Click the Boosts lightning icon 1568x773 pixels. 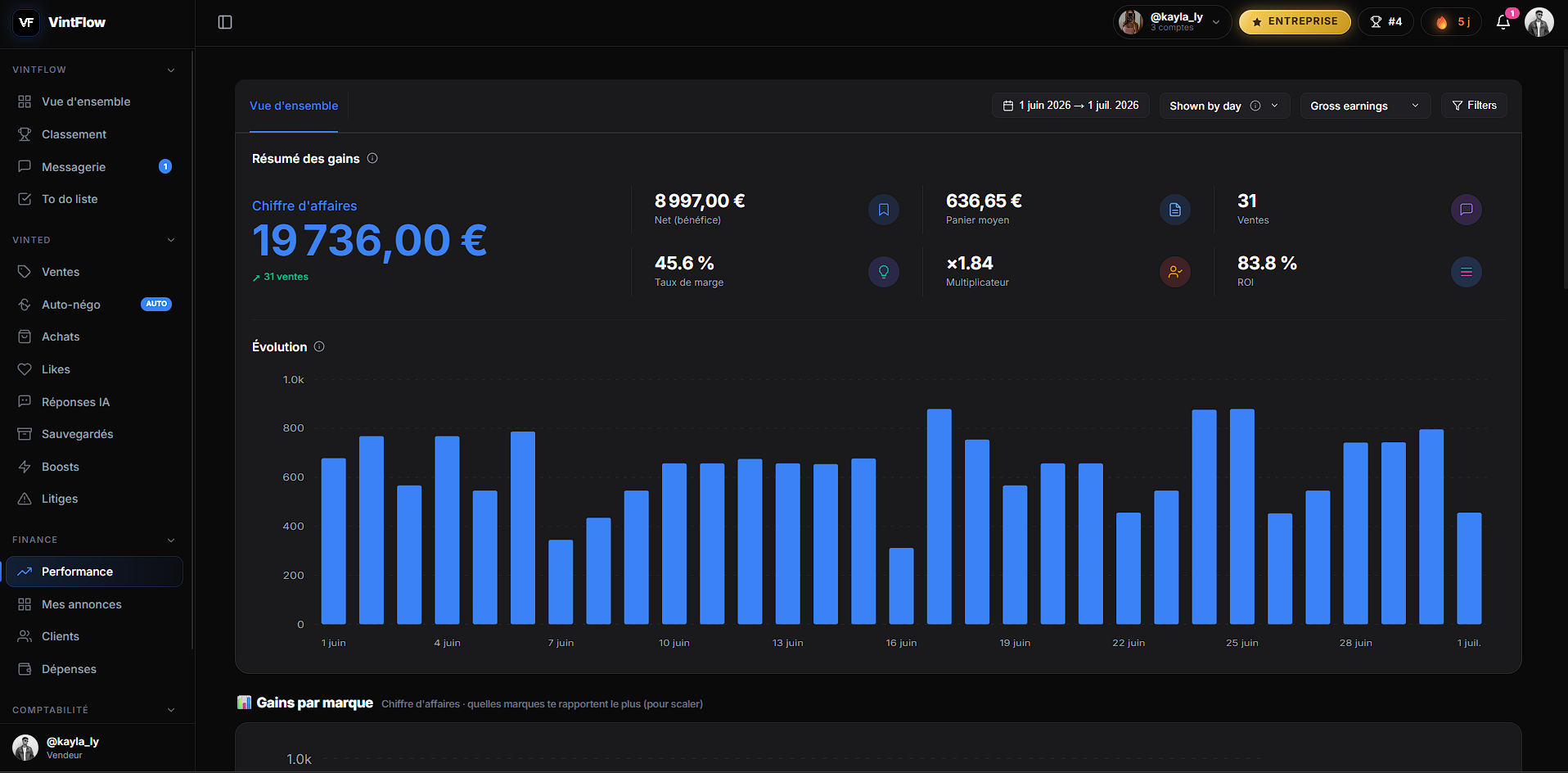point(25,467)
